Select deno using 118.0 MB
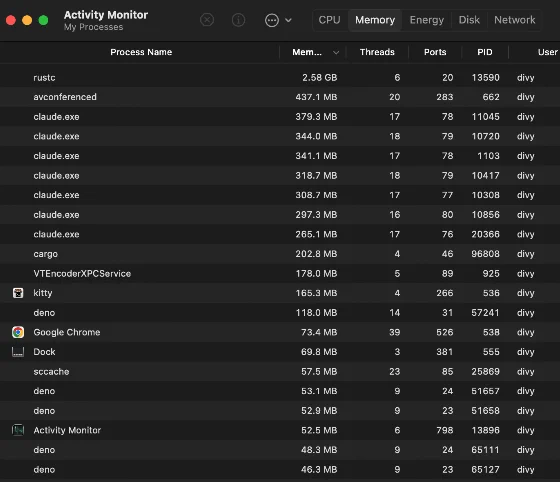 280,312
